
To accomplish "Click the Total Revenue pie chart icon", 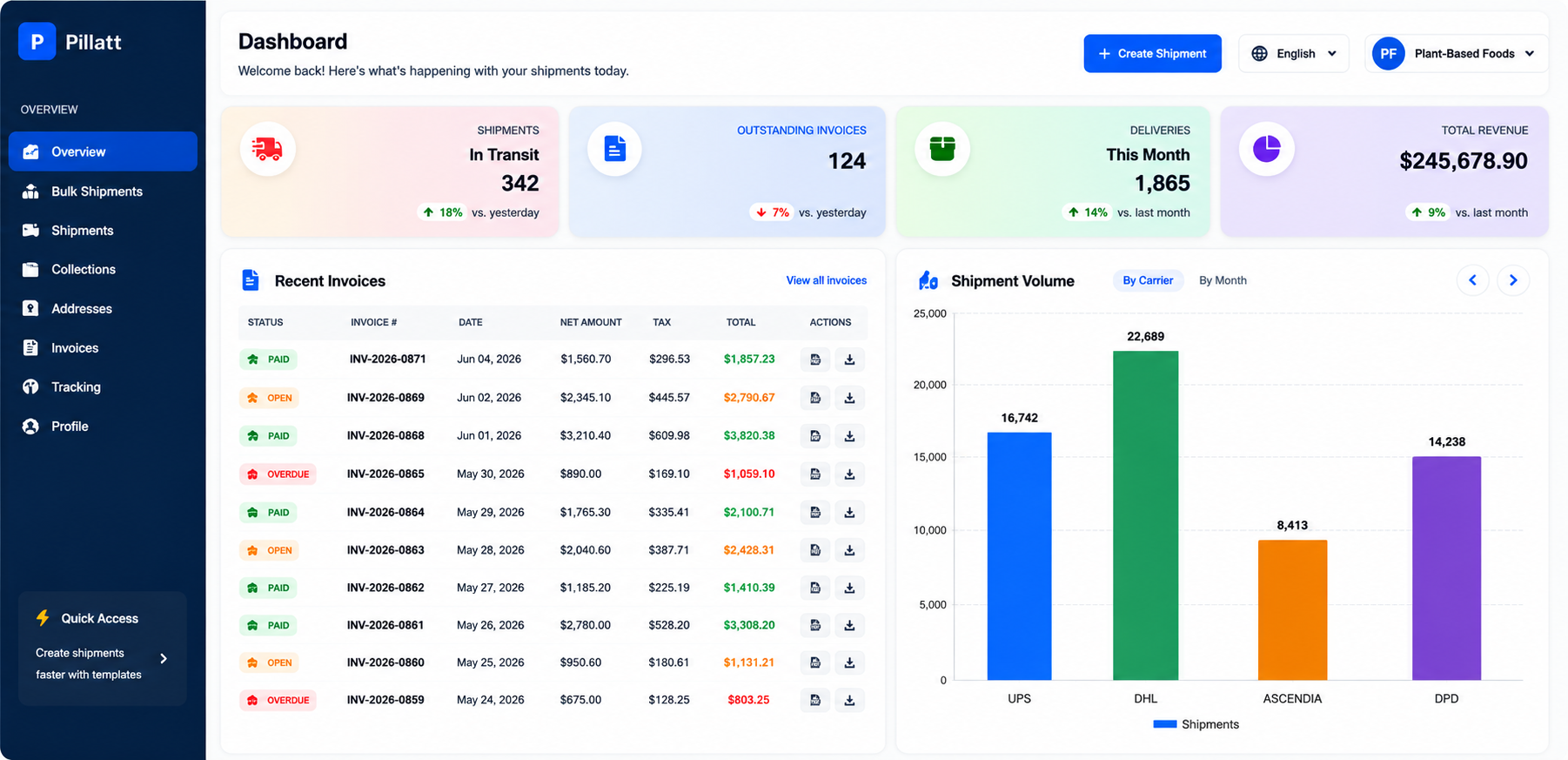I will (1266, 149).
